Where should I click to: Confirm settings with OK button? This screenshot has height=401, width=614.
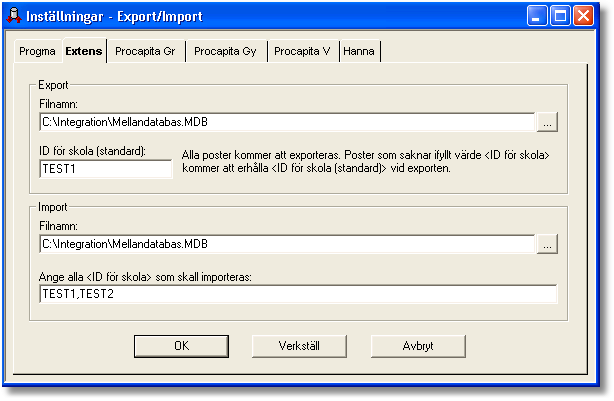[181, 346]
